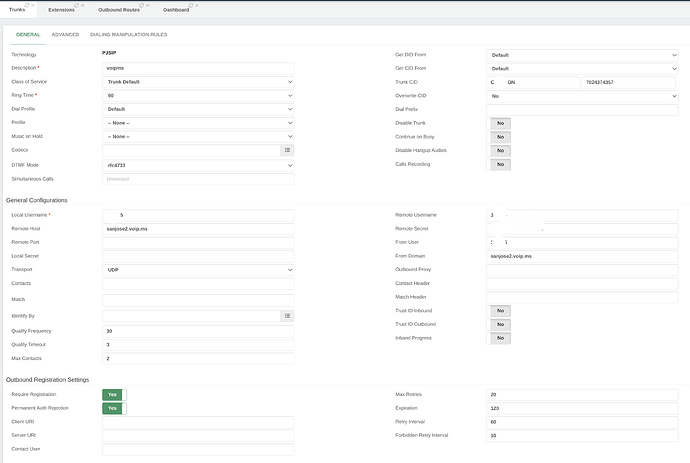Screen dimensions: 690x463
Task: Click the refresh icon on Extensions tab
Action: coord(77,5)
